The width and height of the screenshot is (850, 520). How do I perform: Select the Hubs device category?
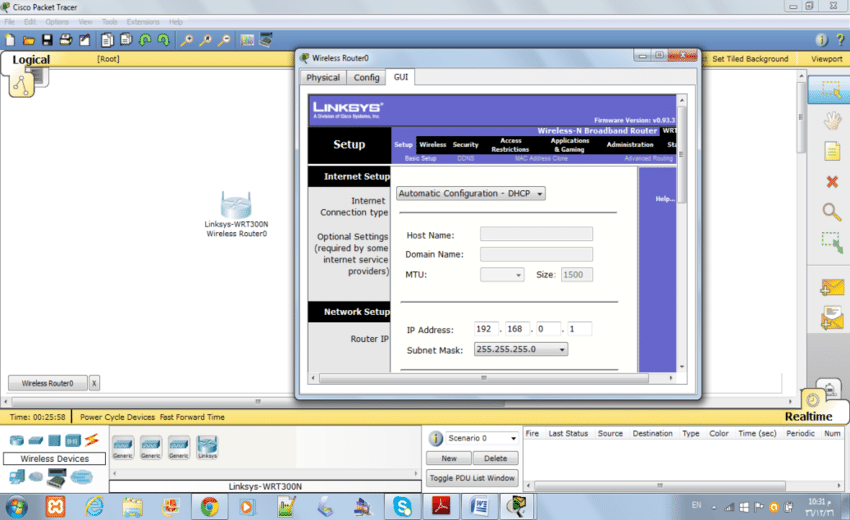coord(54,440)
